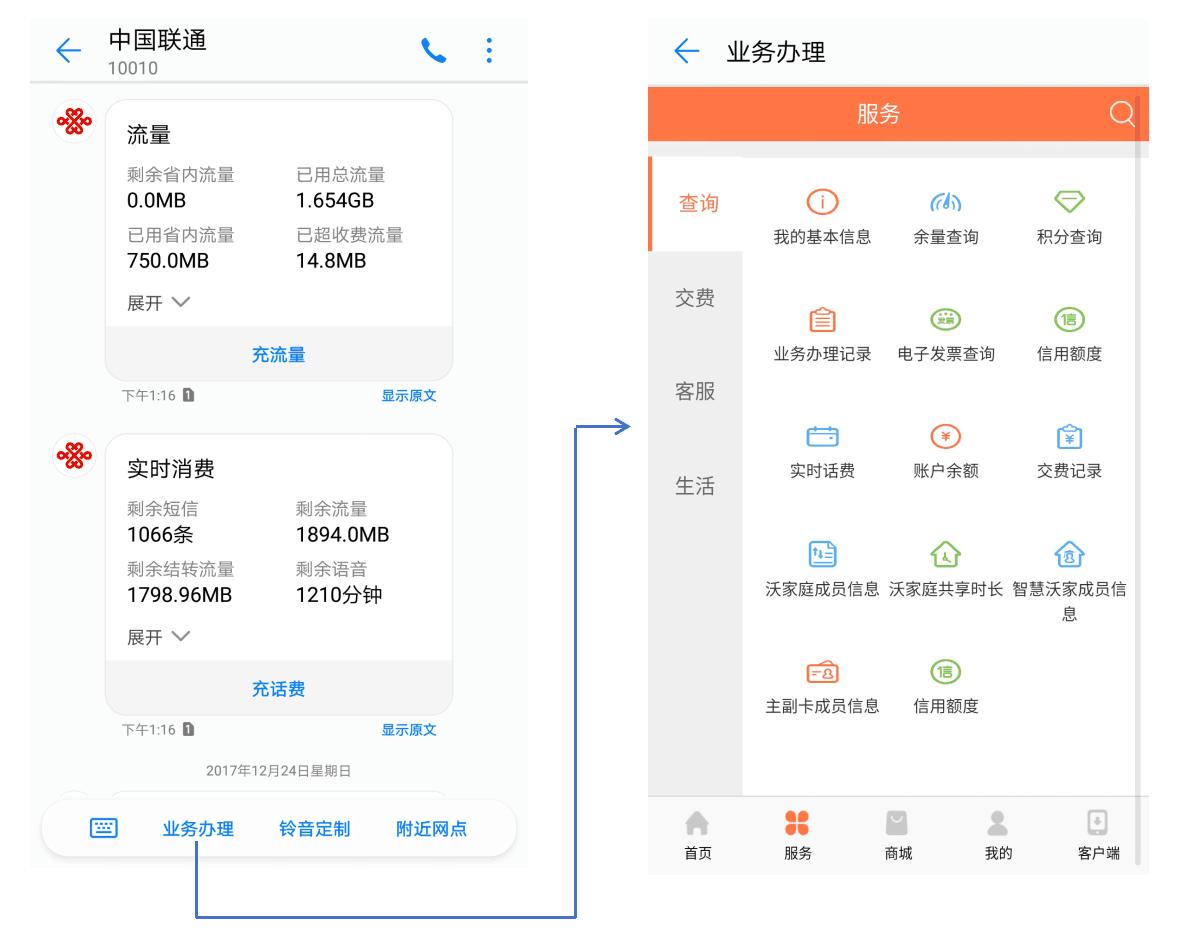1188x945 pixels.
Task: Tap 充话费 to top up balance
Action: tap(280, 687)
